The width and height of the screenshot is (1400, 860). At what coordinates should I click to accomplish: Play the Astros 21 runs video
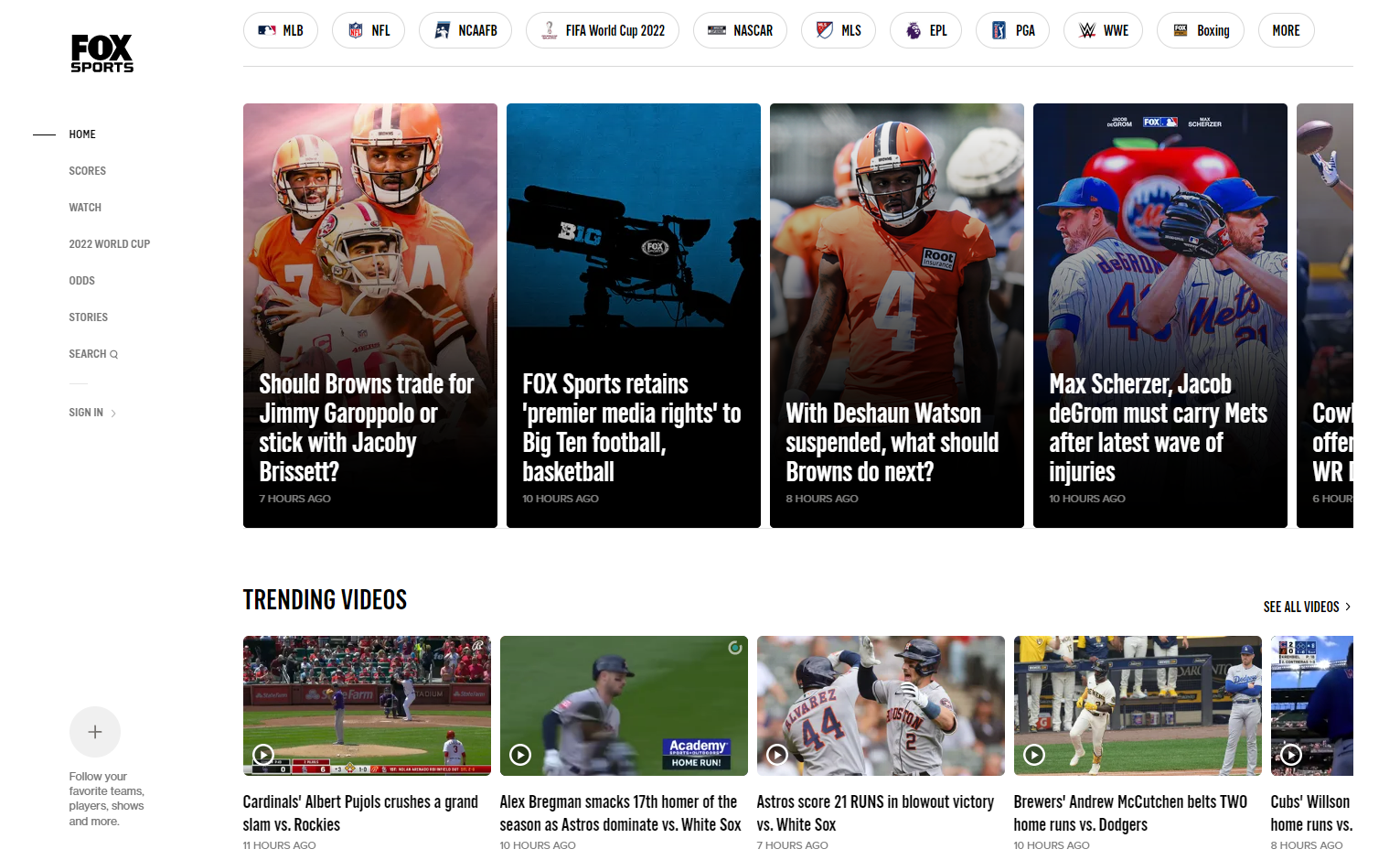(777, 755)
